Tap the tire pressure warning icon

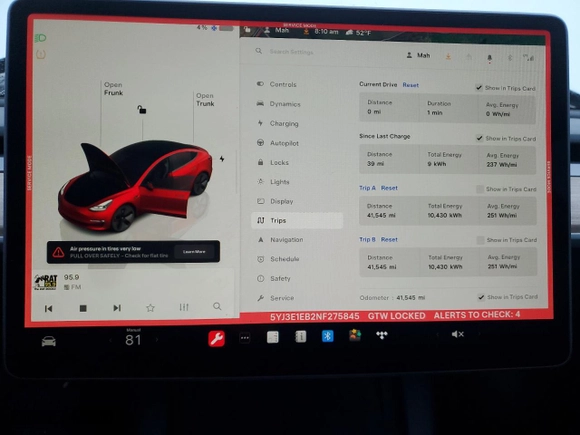click(x=41, y=55)
